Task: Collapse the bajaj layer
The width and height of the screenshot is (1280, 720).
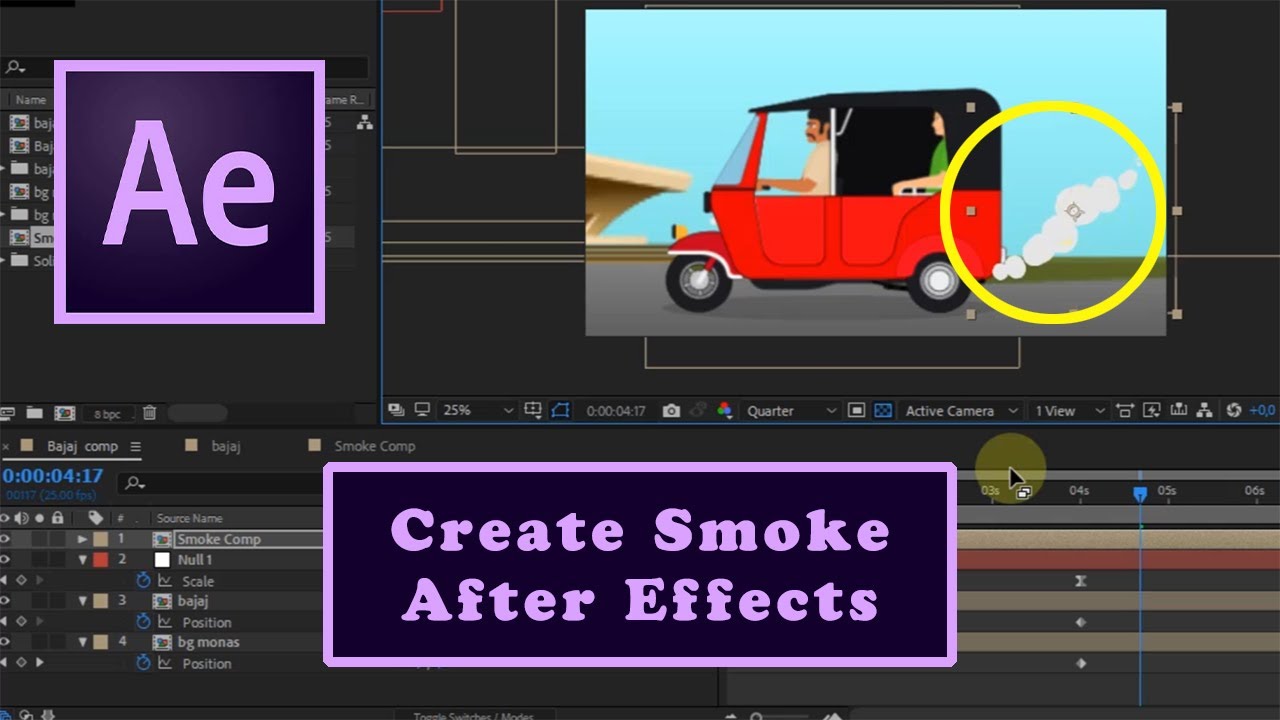Action: [83, 601]
